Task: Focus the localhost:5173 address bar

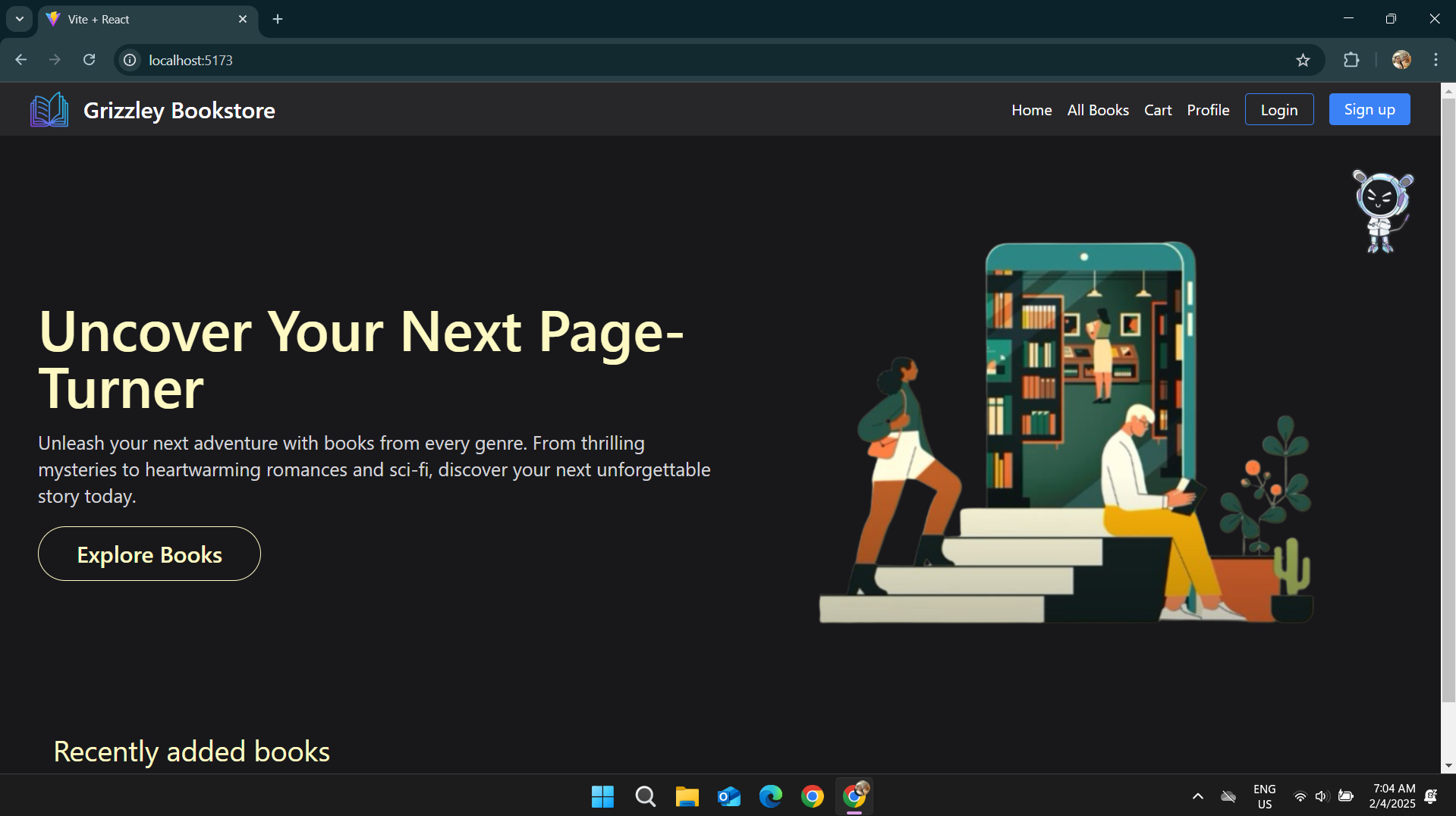Action: pos(713,60)
